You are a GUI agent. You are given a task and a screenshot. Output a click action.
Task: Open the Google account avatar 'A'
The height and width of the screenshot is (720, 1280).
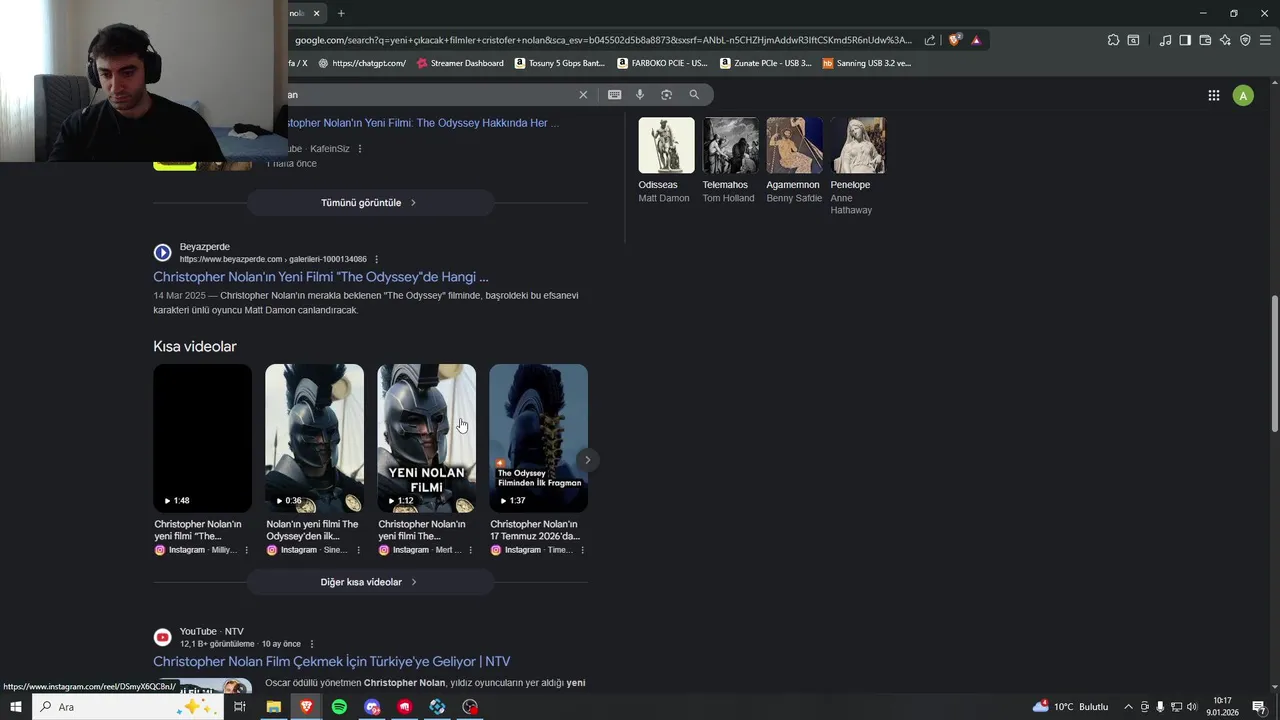1243,95
